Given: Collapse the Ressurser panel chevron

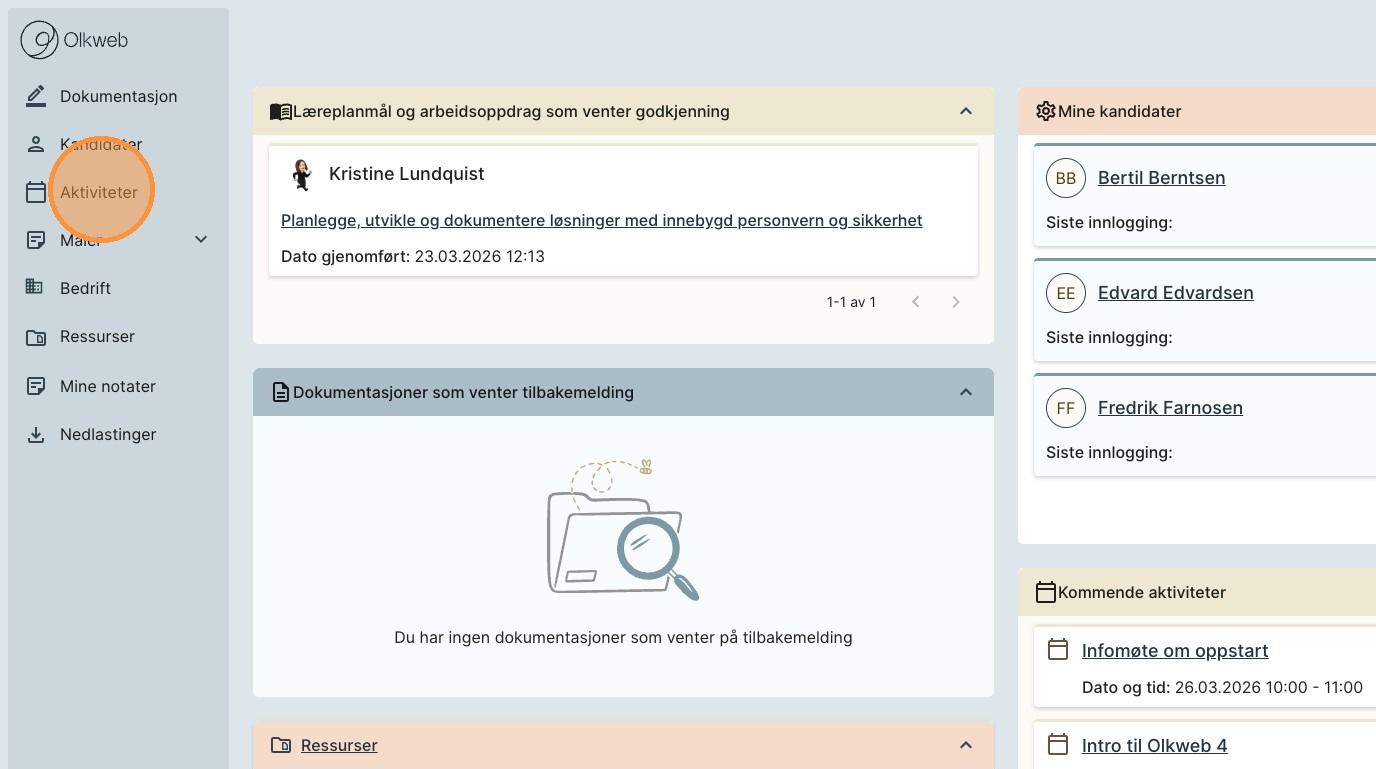Looking at the screenshot, I should (965, 745).
